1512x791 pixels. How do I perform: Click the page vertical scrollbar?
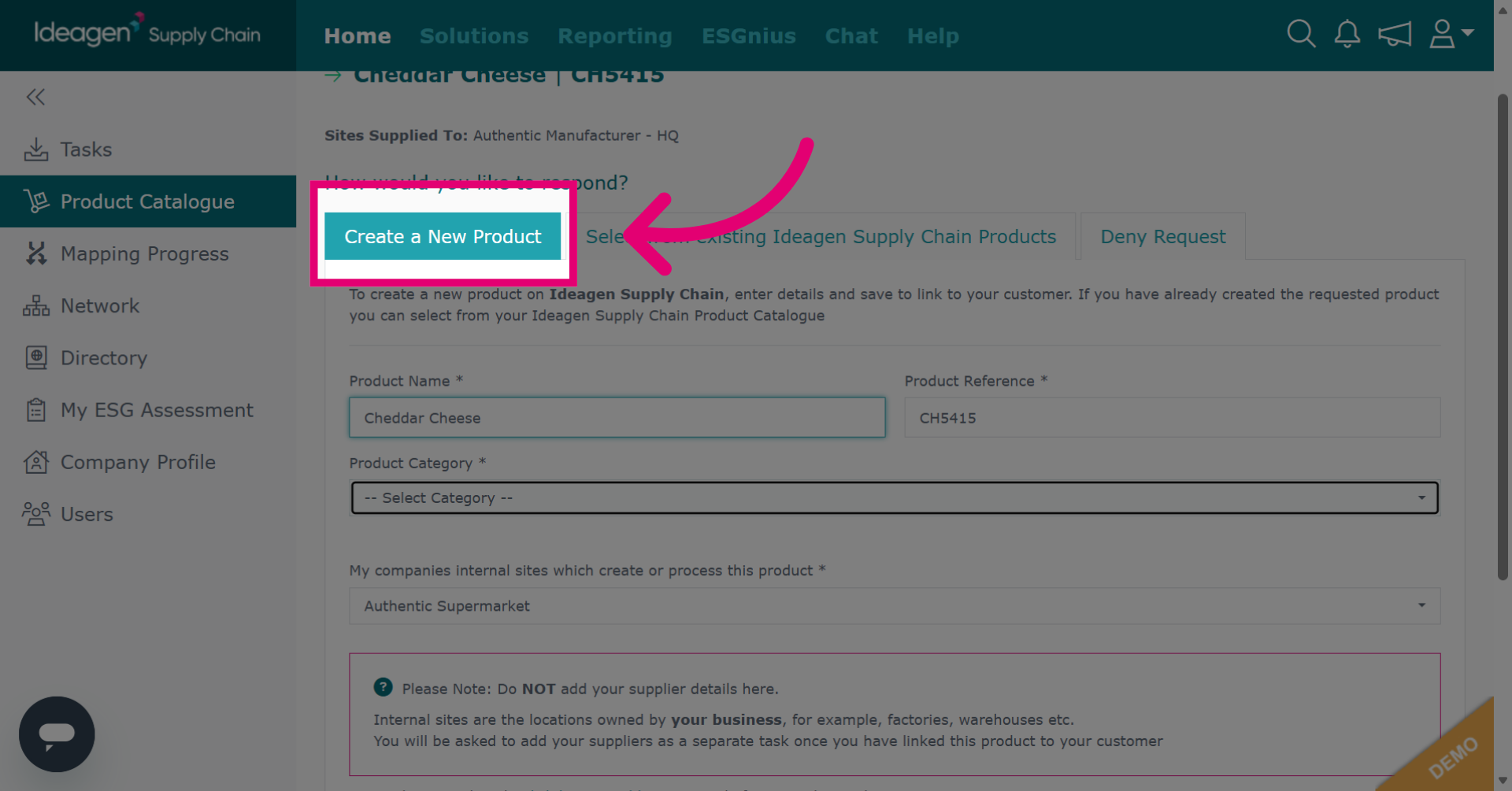(1503, 338)
